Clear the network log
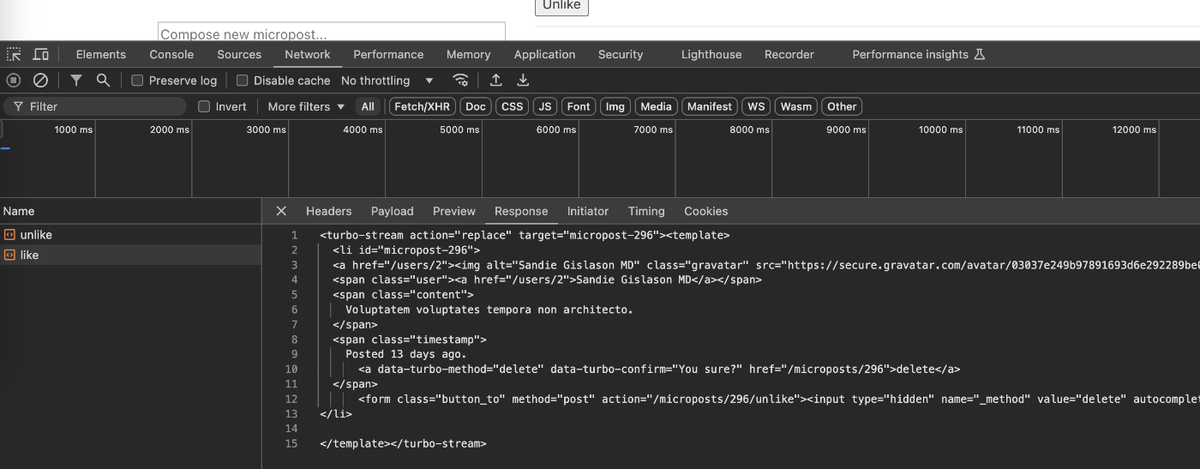Image resolution: width=1200 pixels, height=469 pixels. (41, 81)
